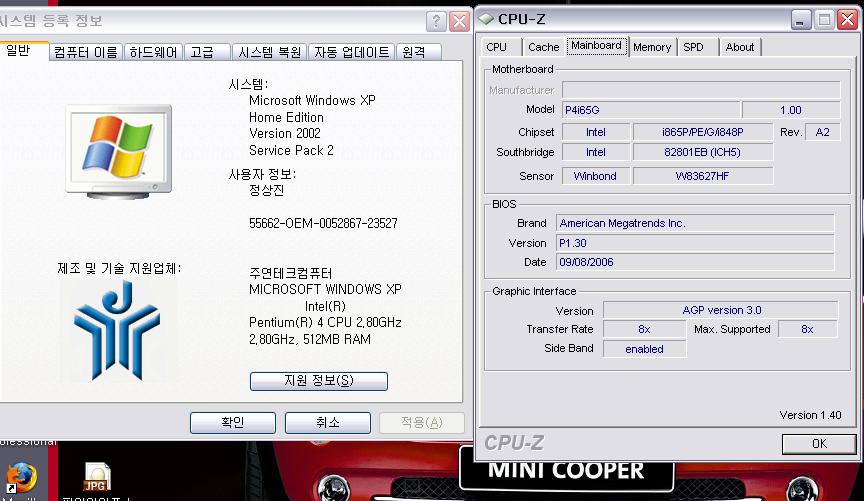Switch to the 원격 tab
The height and width of the screenshot is (501, 864).
coord(418,52)
